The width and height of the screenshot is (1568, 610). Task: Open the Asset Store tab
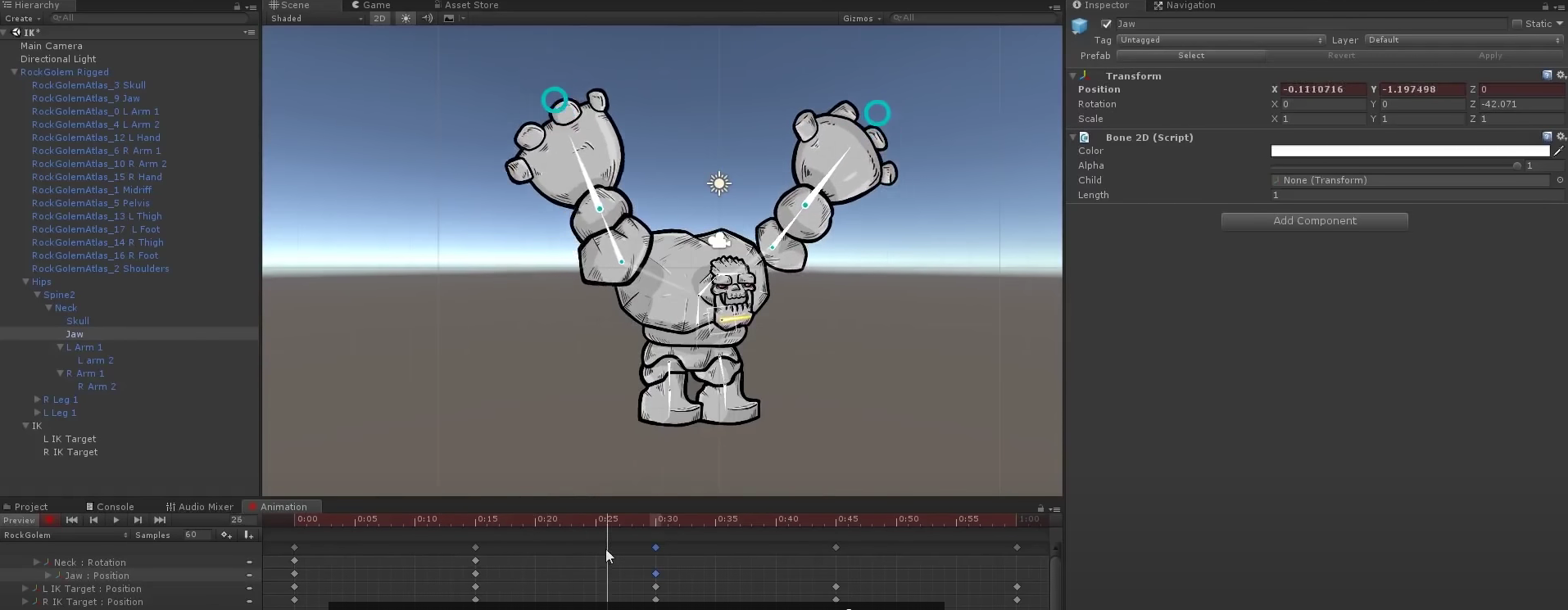pos(466,6)
